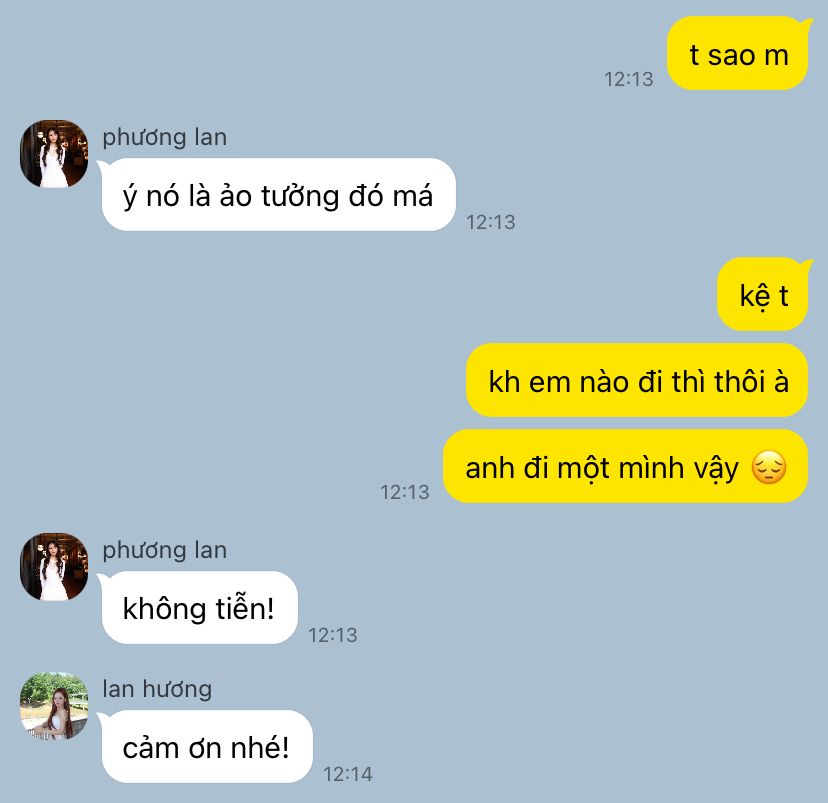Click the 12:13 timestamp beside 'không tiền!'
Screen dimensions: 828x803
333,635
